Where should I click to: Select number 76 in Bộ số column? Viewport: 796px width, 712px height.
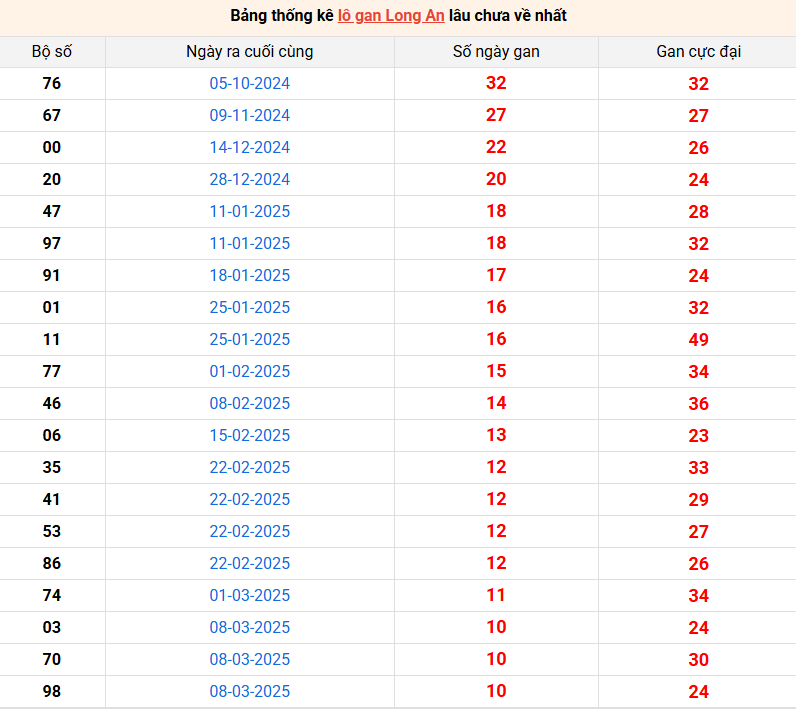(x=52, y=83)
